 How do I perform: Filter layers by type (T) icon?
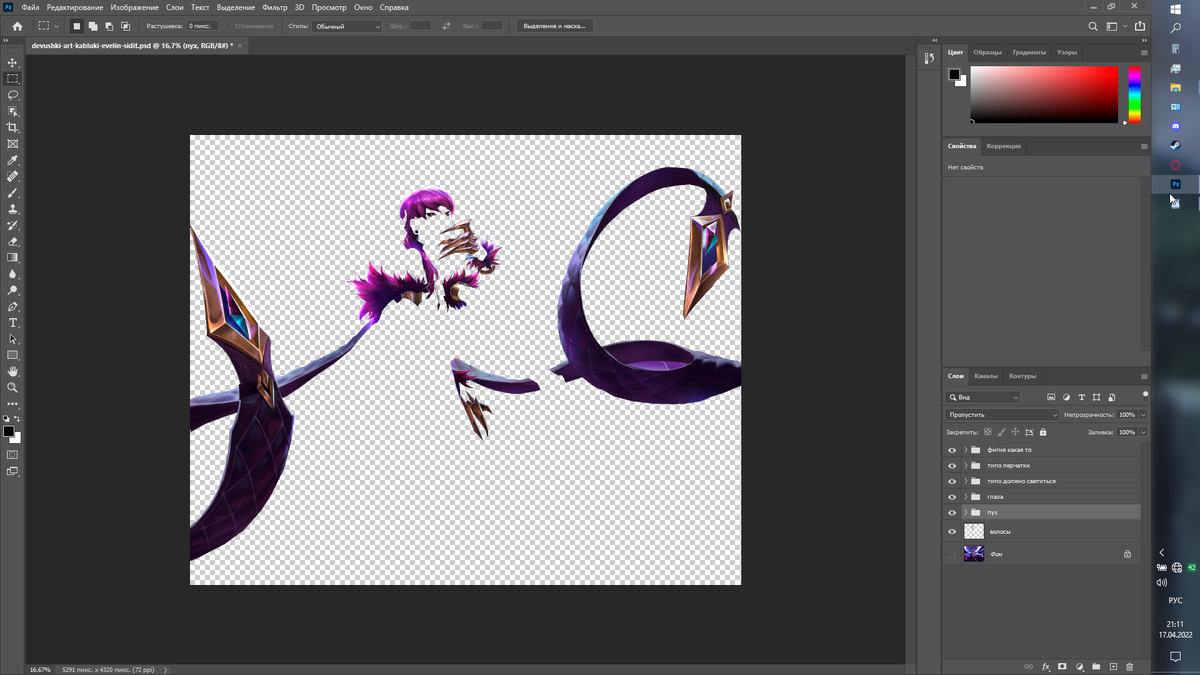[x=1082, y=397]
